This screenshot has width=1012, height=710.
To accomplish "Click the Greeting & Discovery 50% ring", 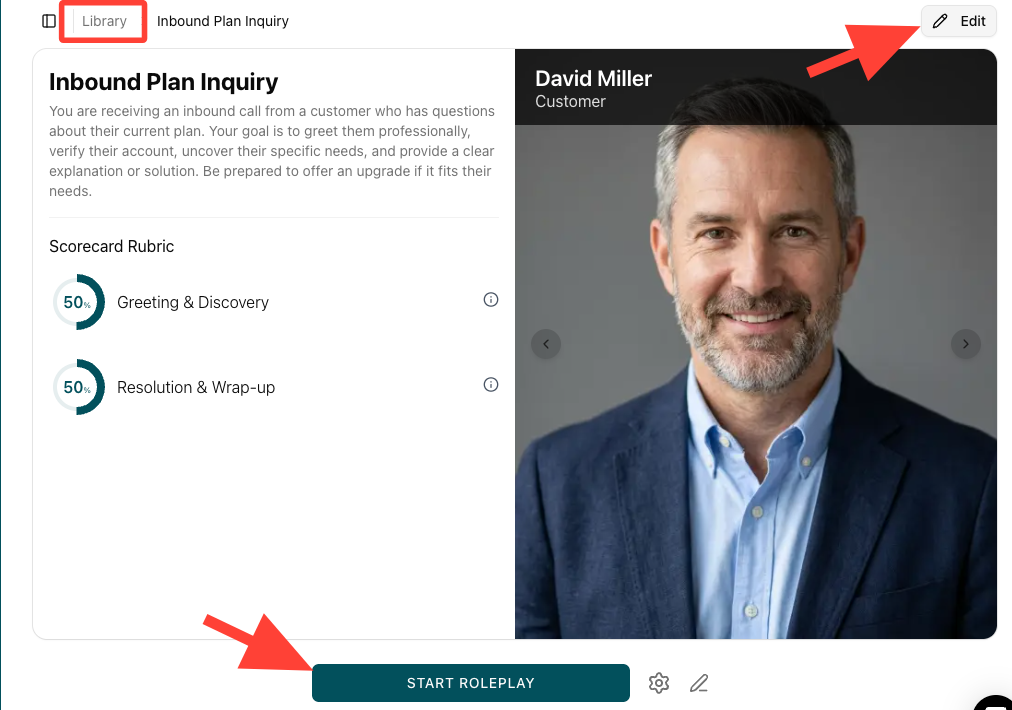I will (78, 302).
